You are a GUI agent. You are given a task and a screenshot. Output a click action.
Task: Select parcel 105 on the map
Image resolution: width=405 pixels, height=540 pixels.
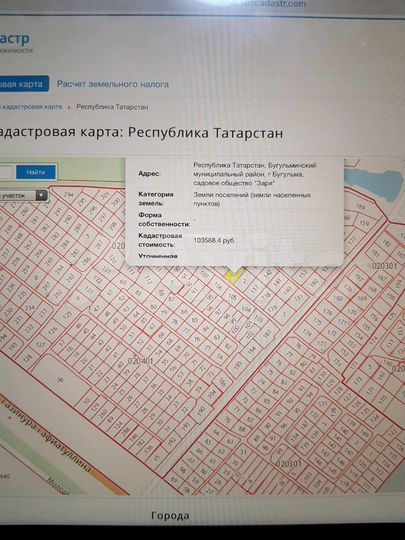233,297
